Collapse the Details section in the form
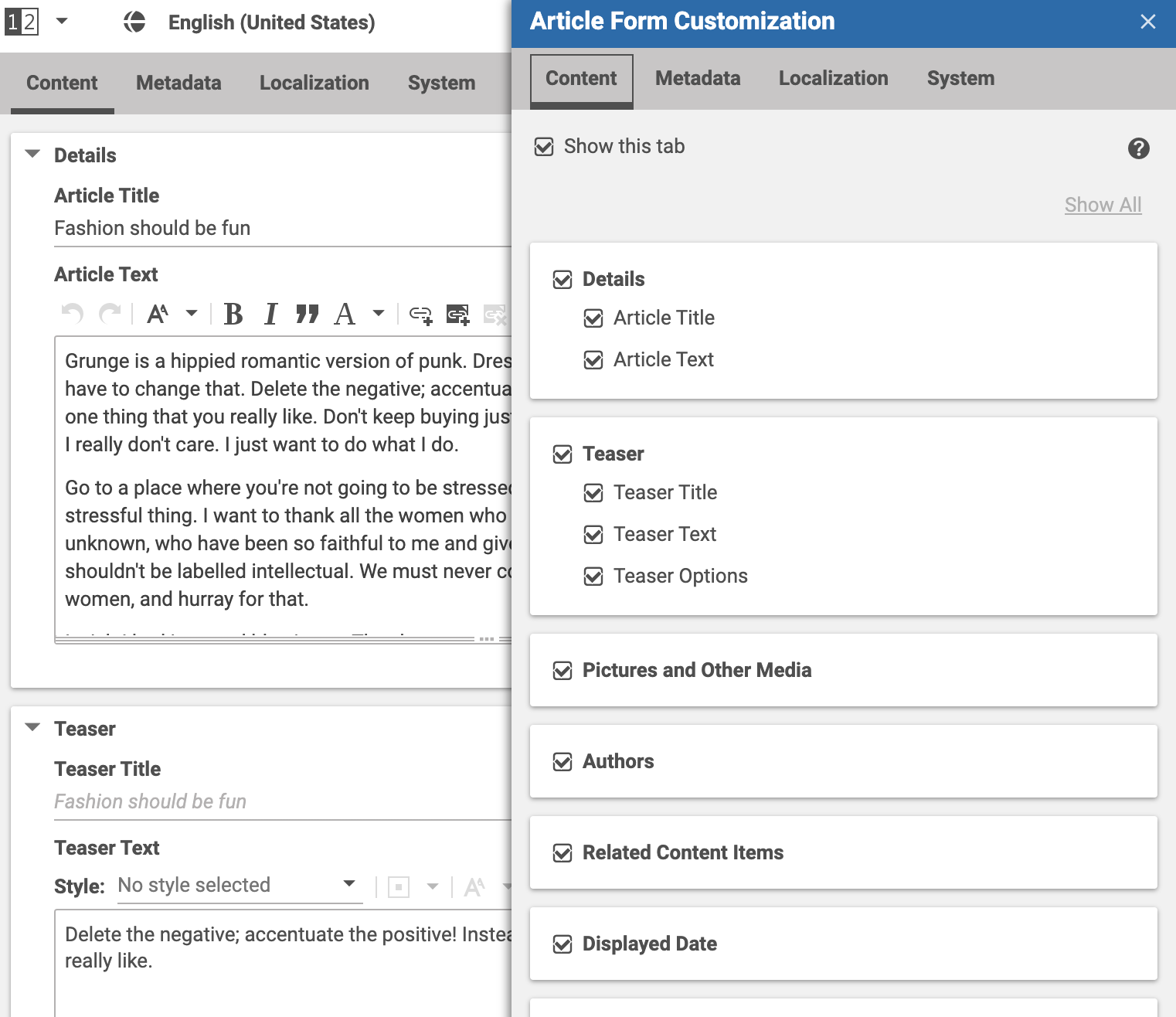Screen dimensions: 1176x1017 click(x=32, y=155)
